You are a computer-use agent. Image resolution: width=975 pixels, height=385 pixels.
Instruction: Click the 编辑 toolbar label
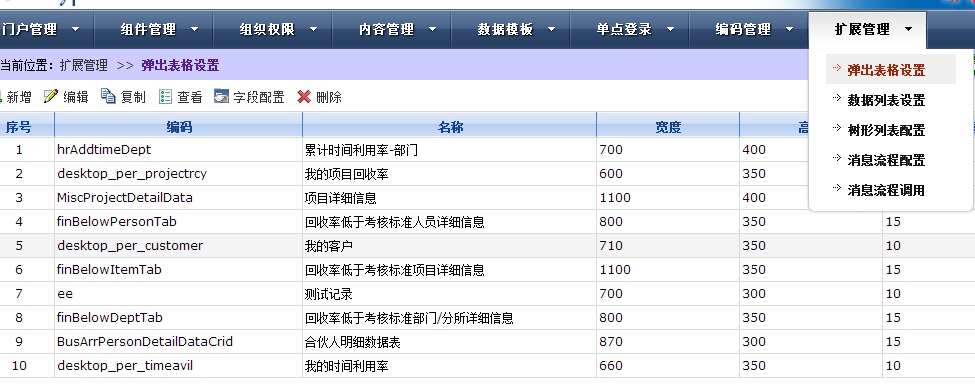76,97
